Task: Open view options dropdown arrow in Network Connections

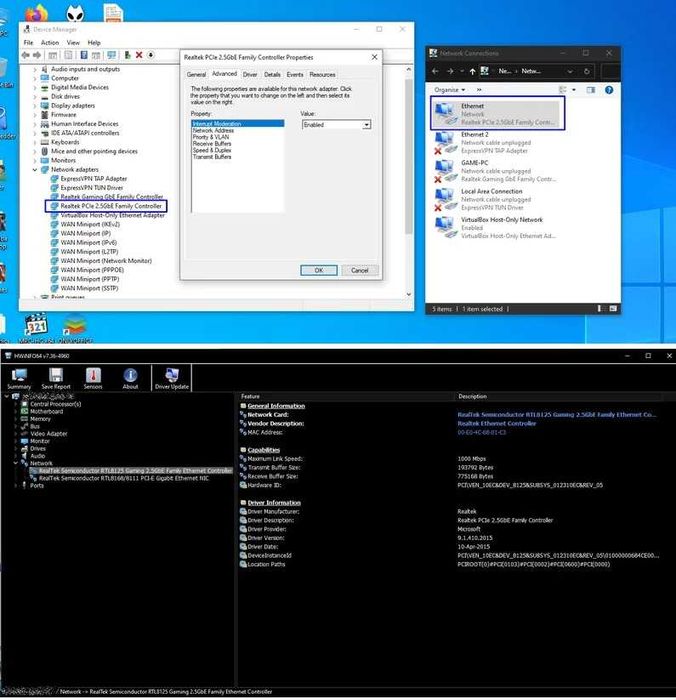Action: (574, 90)
